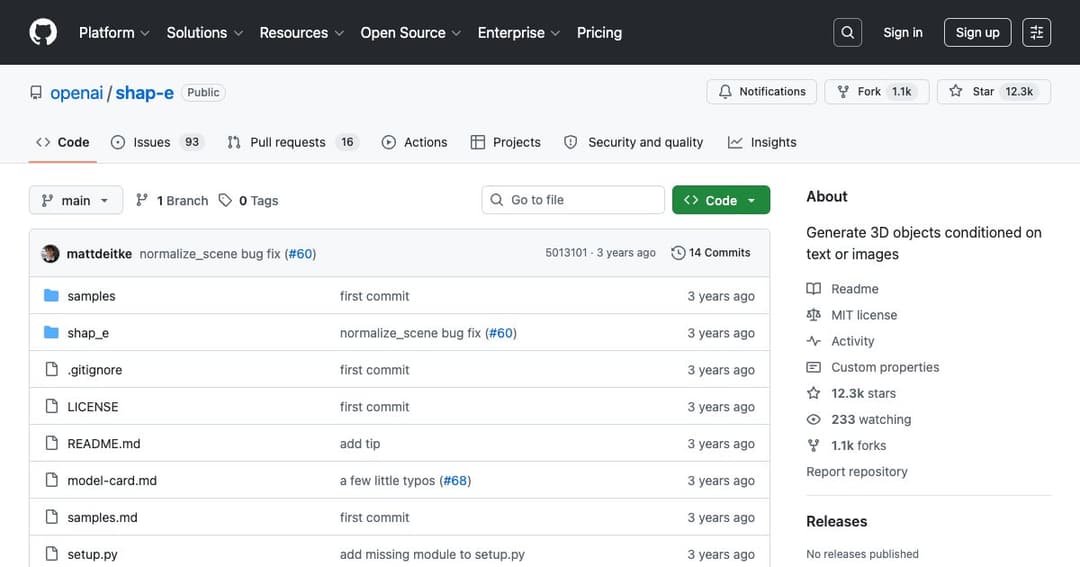Switch to the Actions tab

[x=414, y=142]
